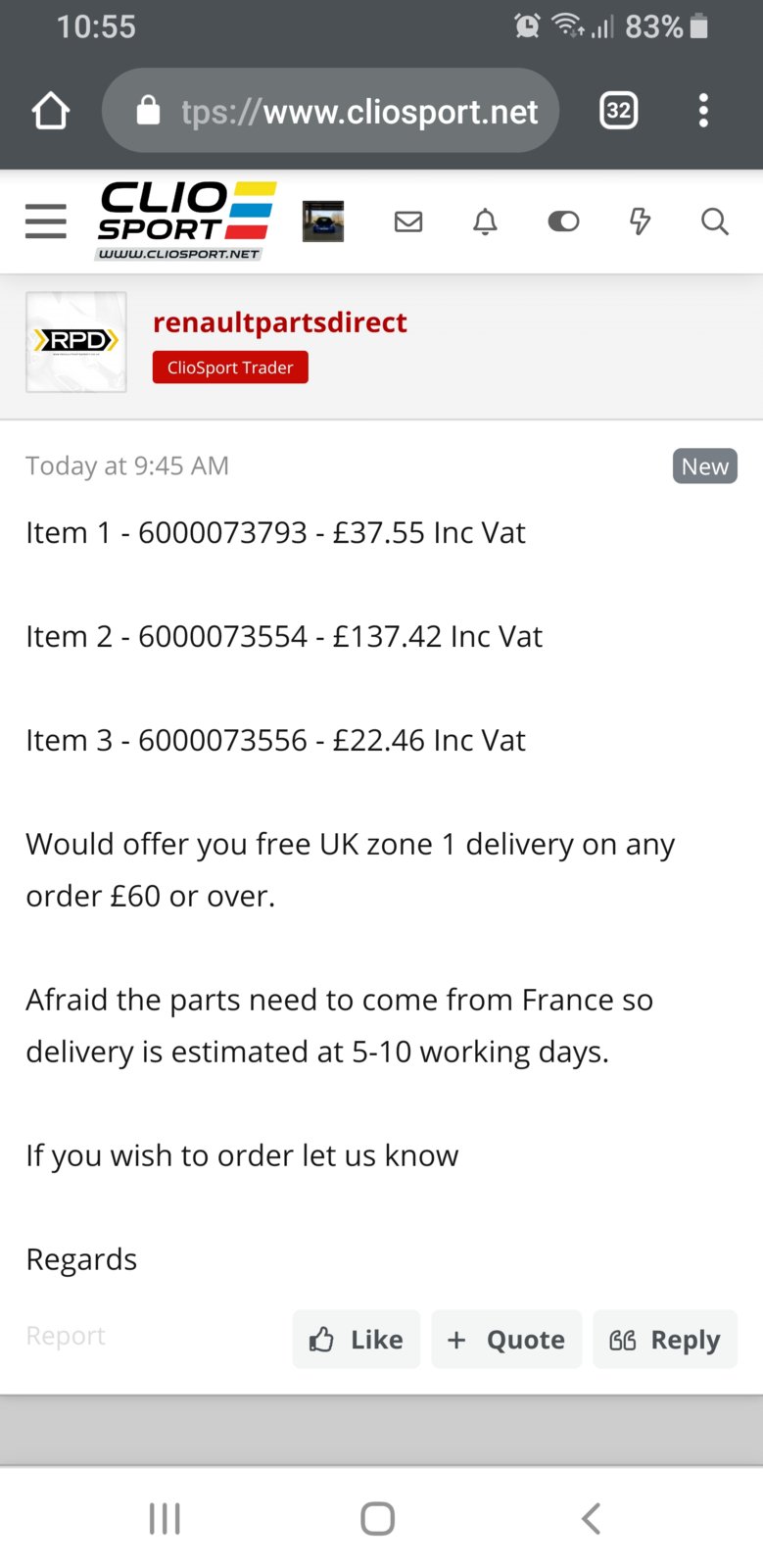Like this post
Image resolution: width=763 pixels, height=1568 pixels.
tap(357, 1339)
